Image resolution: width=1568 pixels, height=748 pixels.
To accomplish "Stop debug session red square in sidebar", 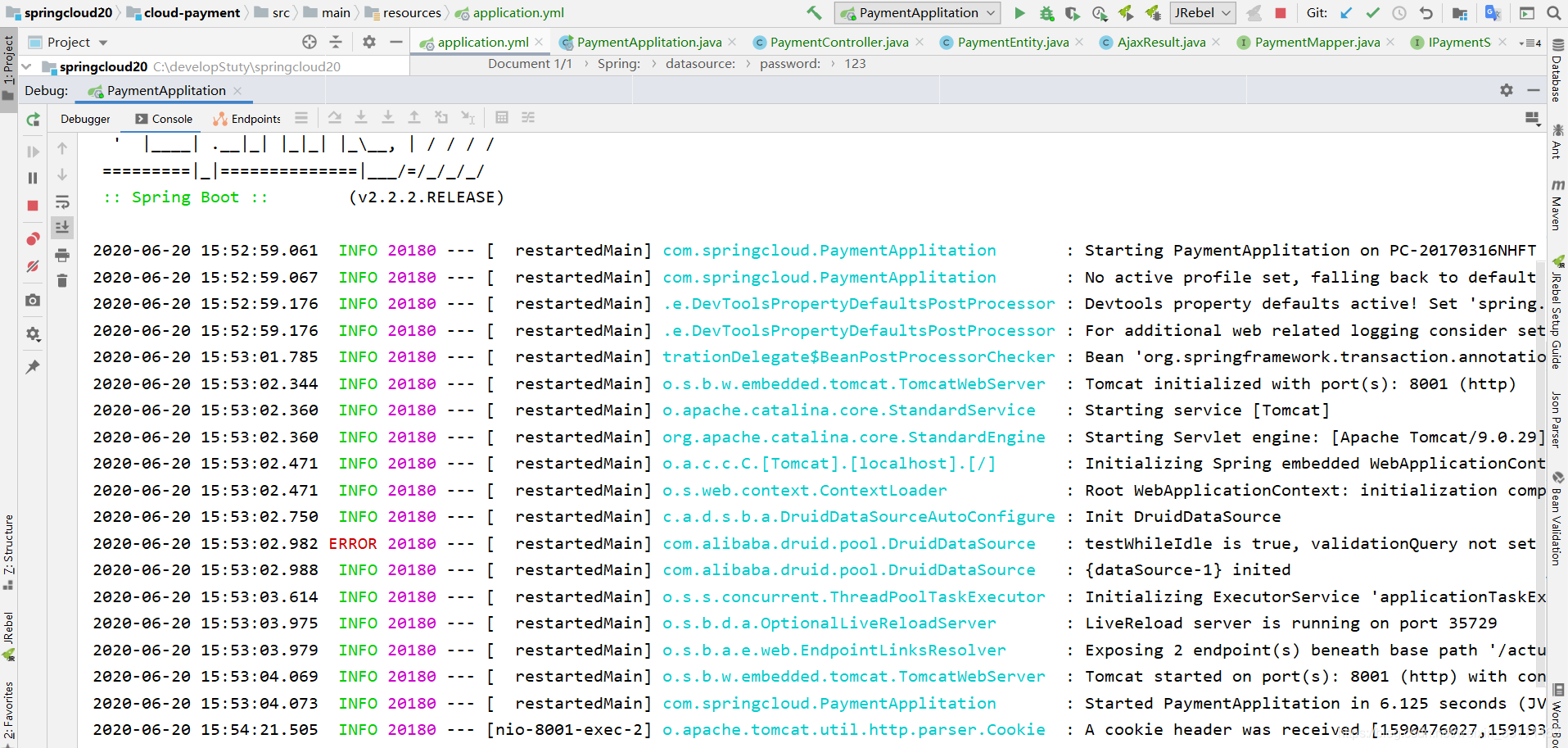I will 33,206.
